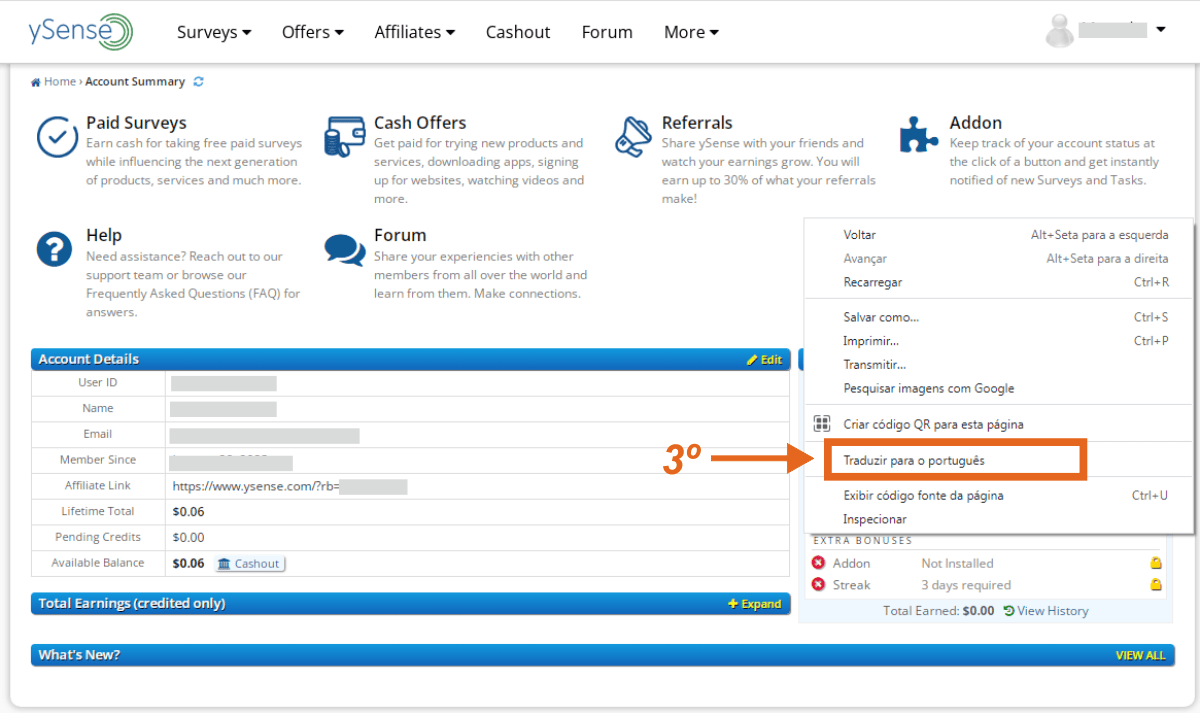This screenshot has width=1200, height=713.
Task: Open the Referrals heading
Action: point(697,123)
